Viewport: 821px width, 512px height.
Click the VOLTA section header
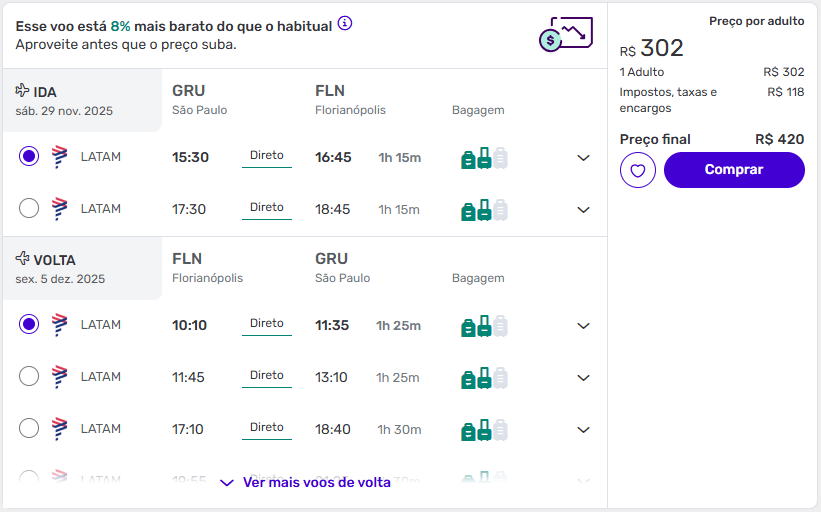[x=46, y=260]
